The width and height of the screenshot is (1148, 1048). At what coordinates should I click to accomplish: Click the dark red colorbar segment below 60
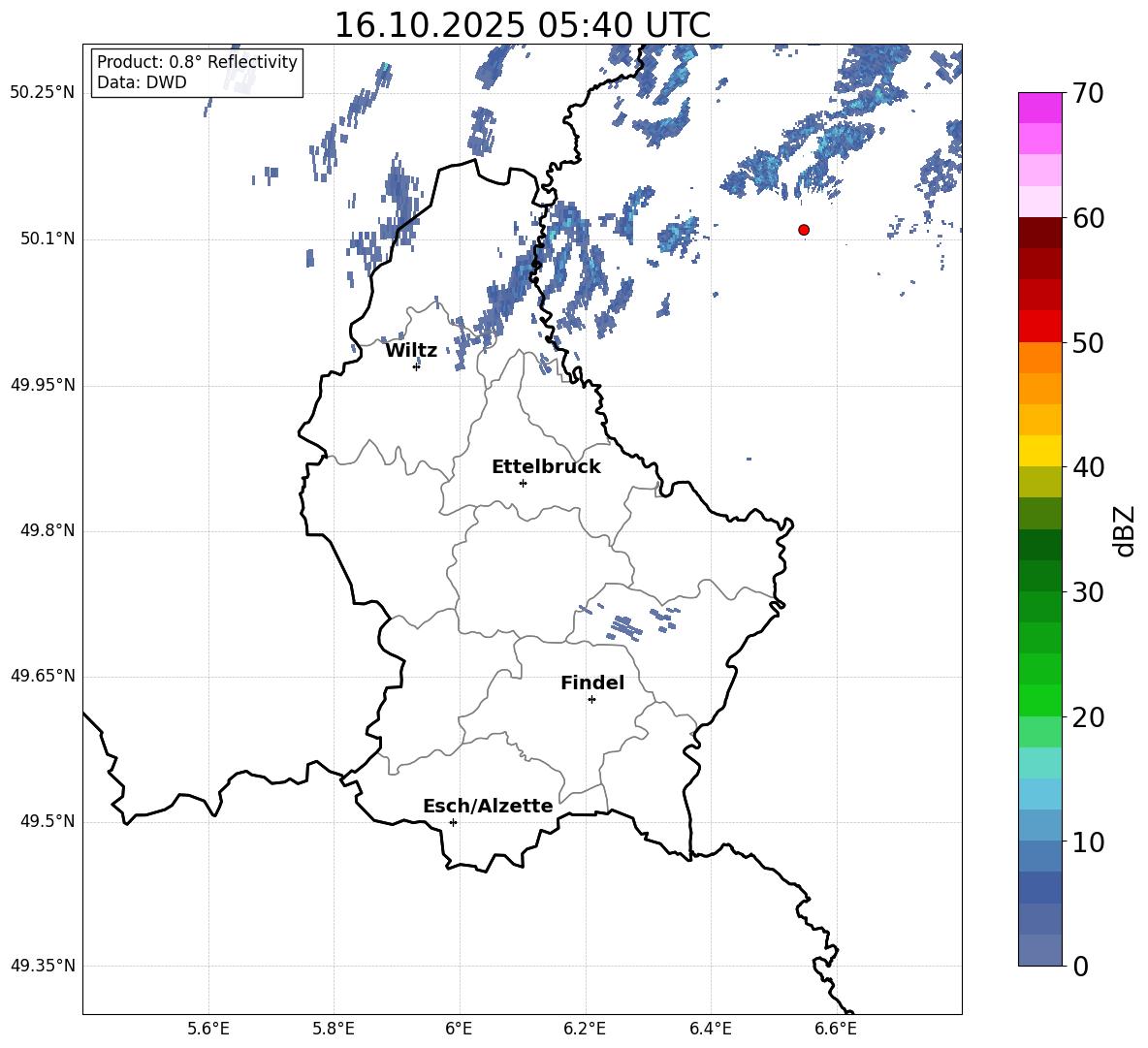1039,232
